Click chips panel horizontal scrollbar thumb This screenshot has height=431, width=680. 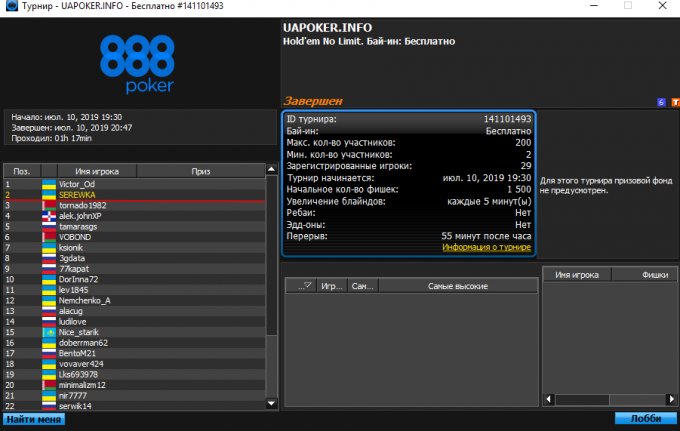(582, 399)
